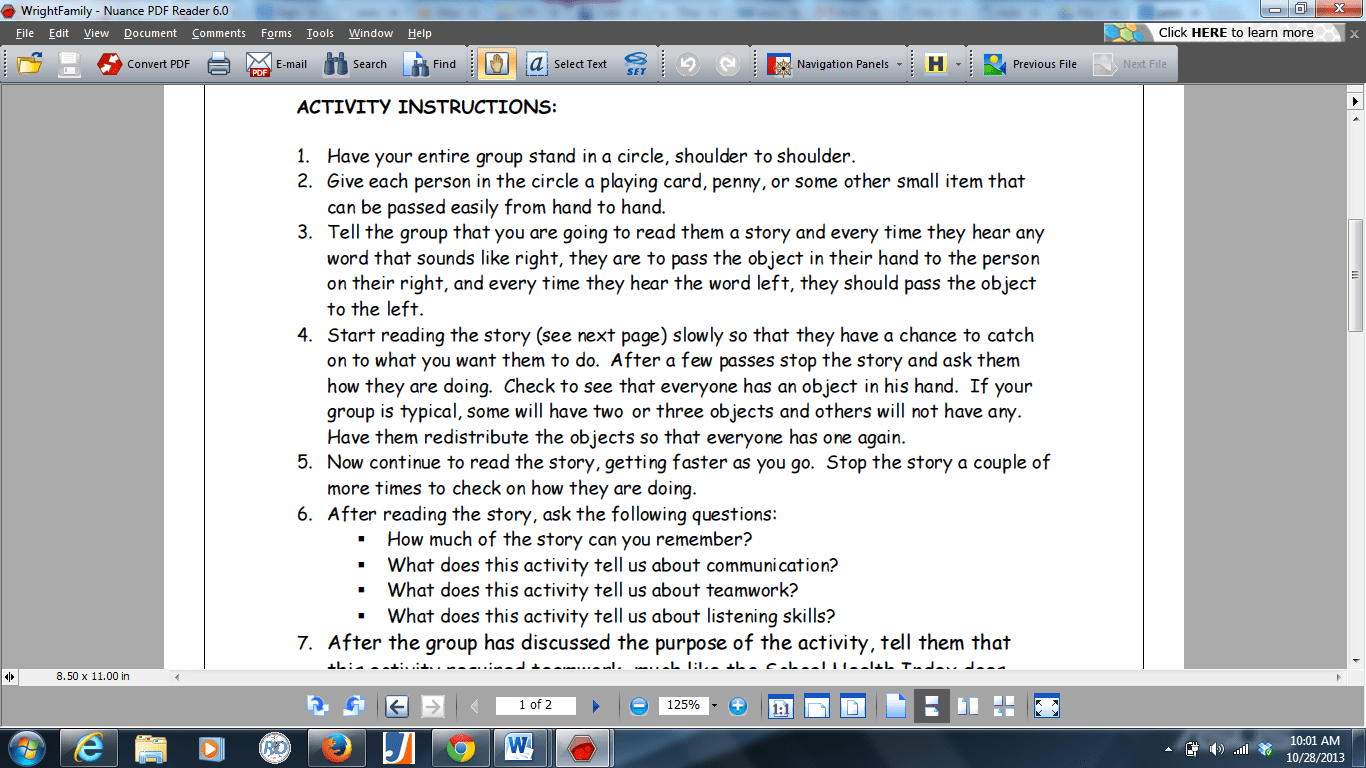Click the vertical scrollbar thumb

click(x=1356, y=275)
